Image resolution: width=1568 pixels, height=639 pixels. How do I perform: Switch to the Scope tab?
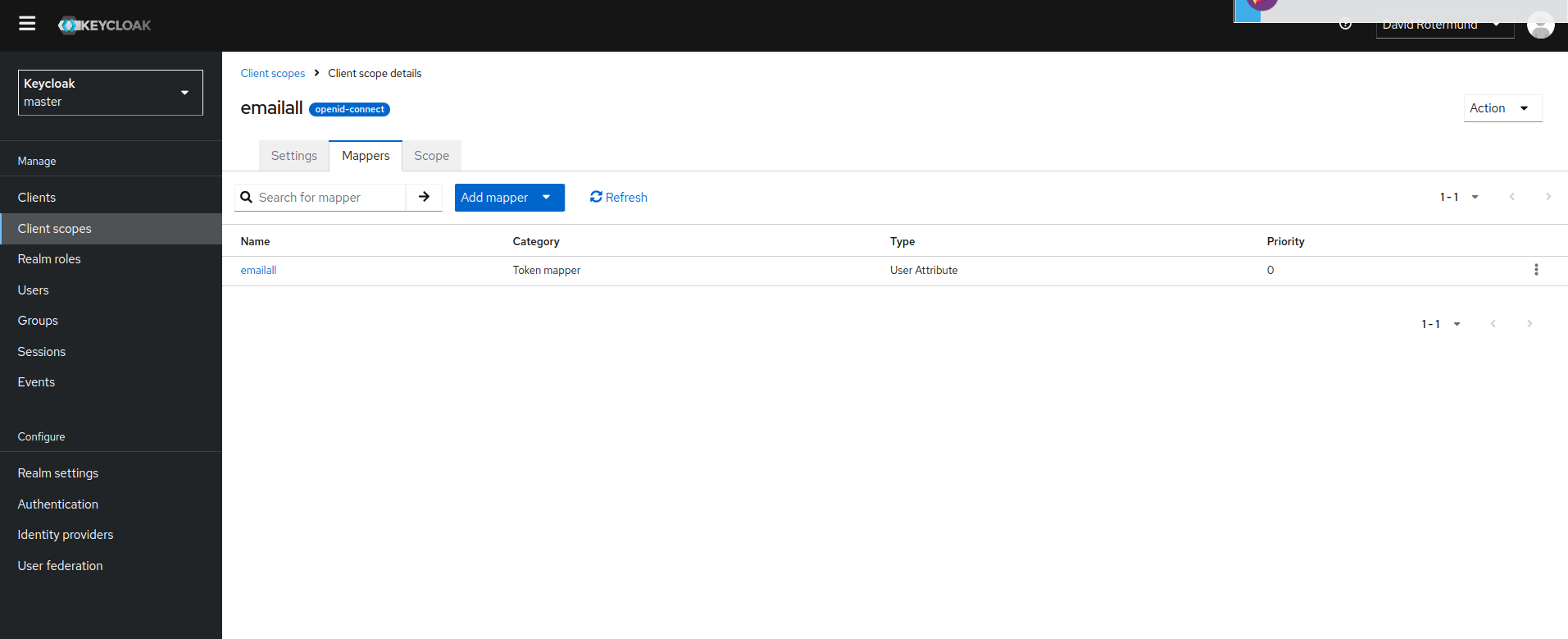pos(432,156)
